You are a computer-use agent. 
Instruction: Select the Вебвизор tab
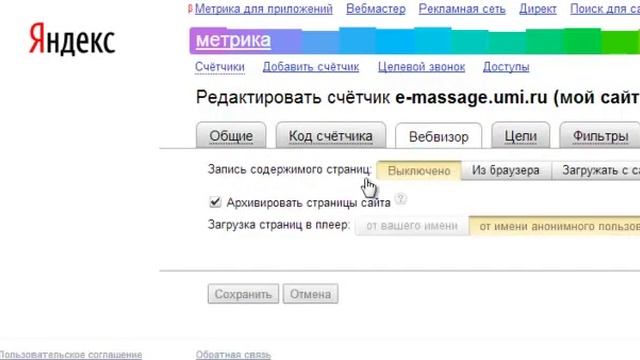pos(438,136)
